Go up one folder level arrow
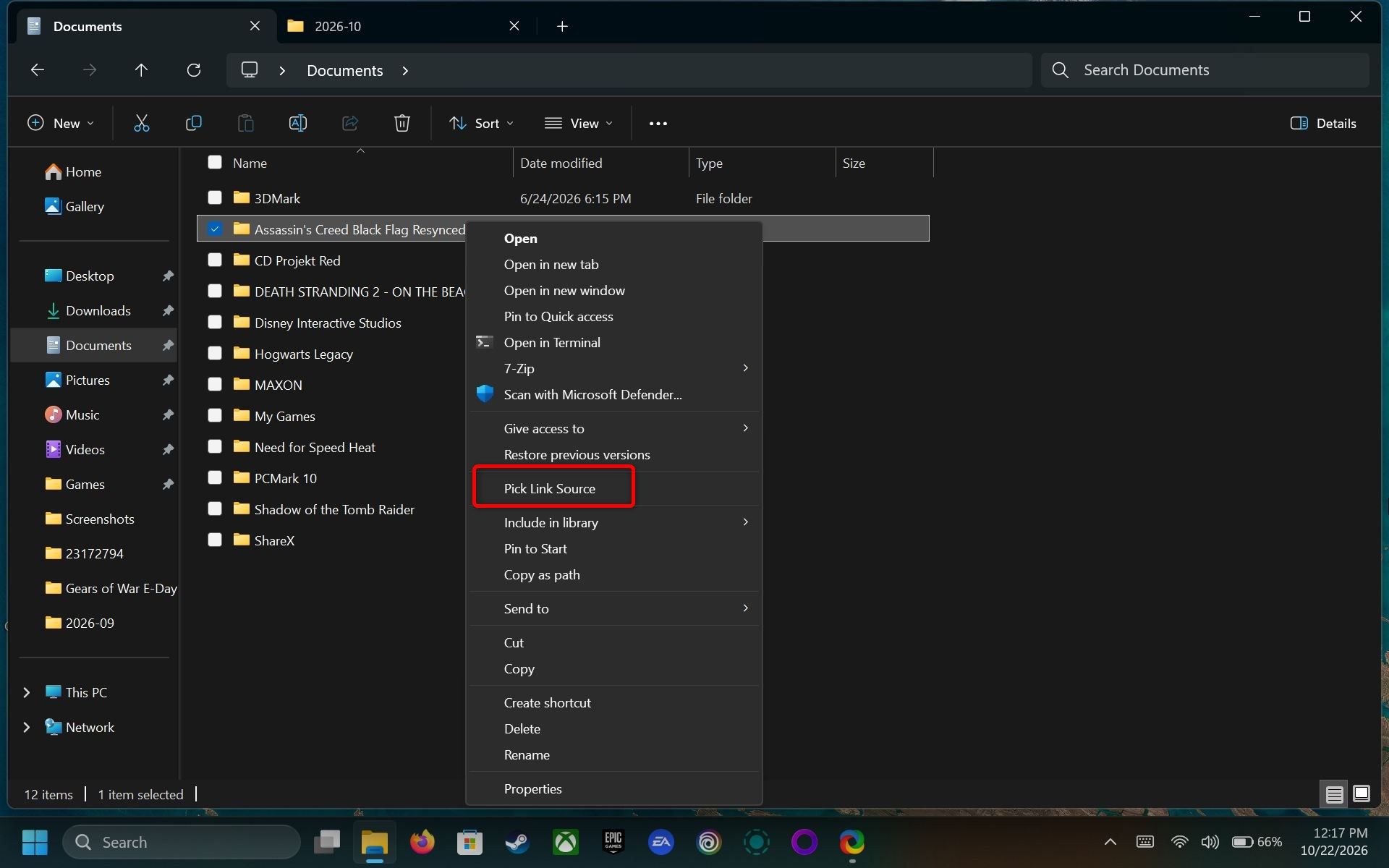The width and height of the screenshot is (1389, 868). coord(141,70)
